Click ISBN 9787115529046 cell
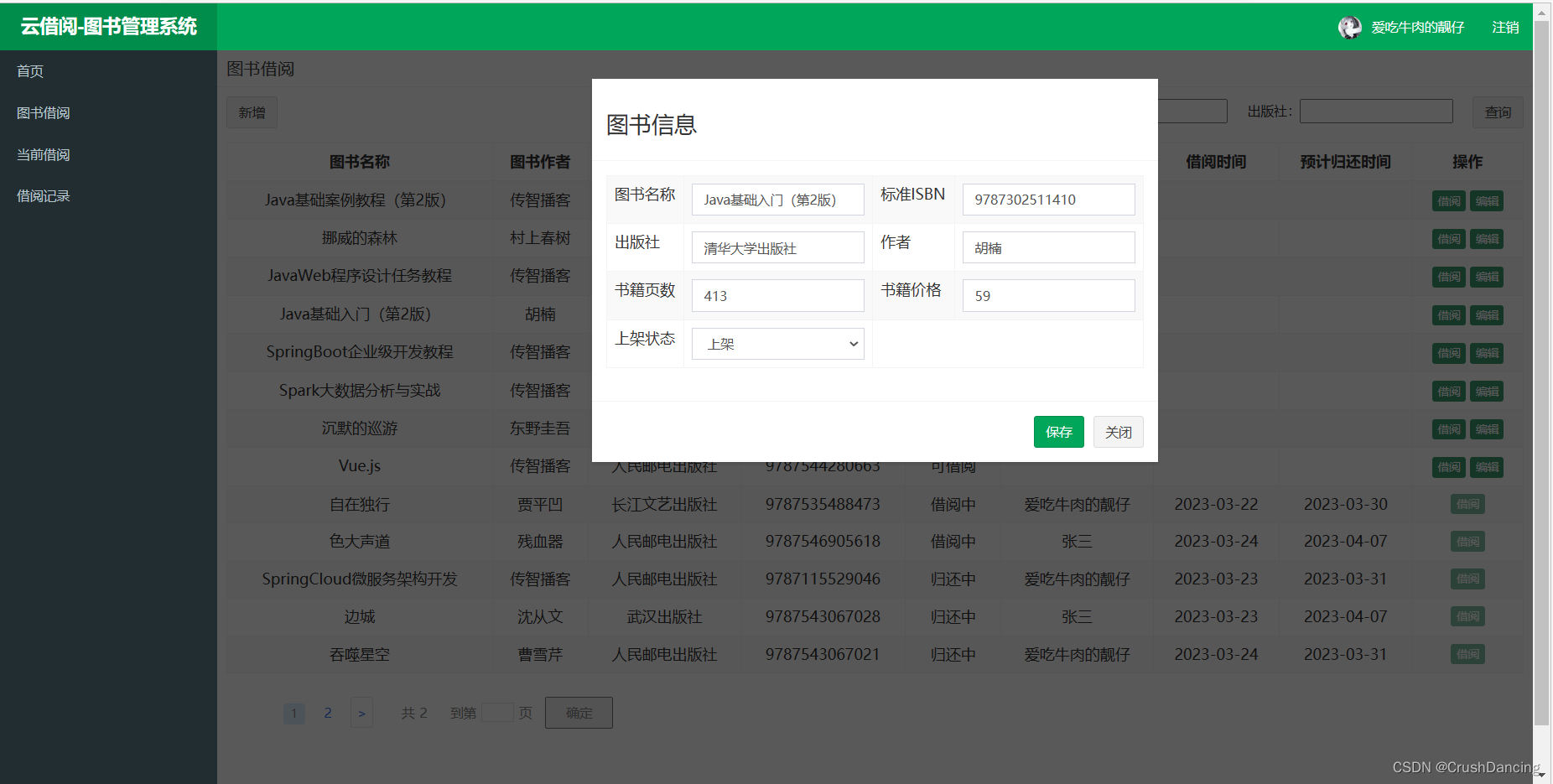1553x784 pixels. pos(823,579)
